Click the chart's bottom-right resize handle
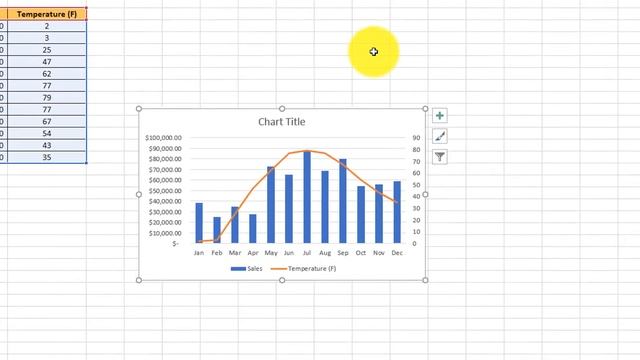 (x=425, y=280)
